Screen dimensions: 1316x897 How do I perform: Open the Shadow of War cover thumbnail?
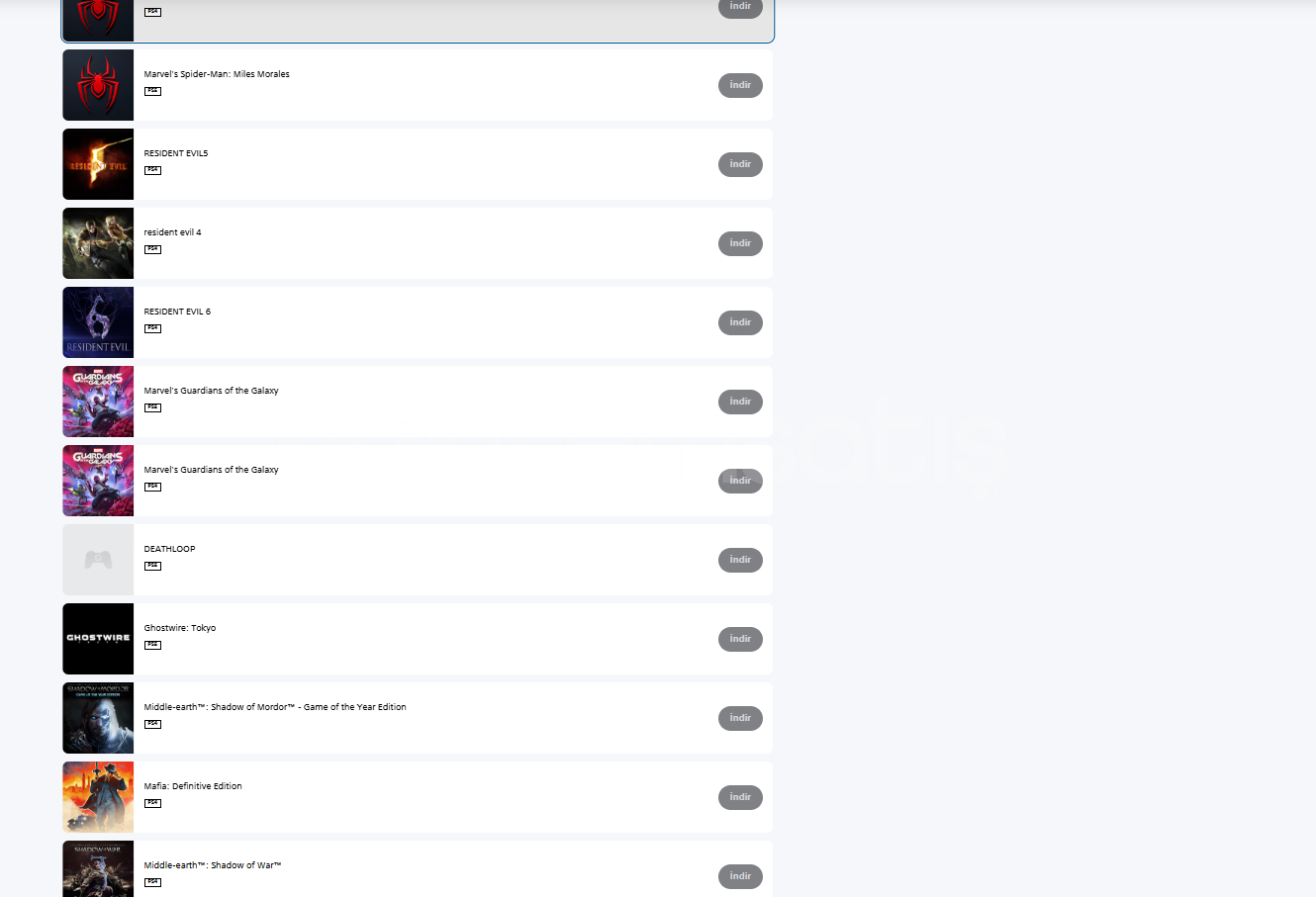(x=98, y=869)
